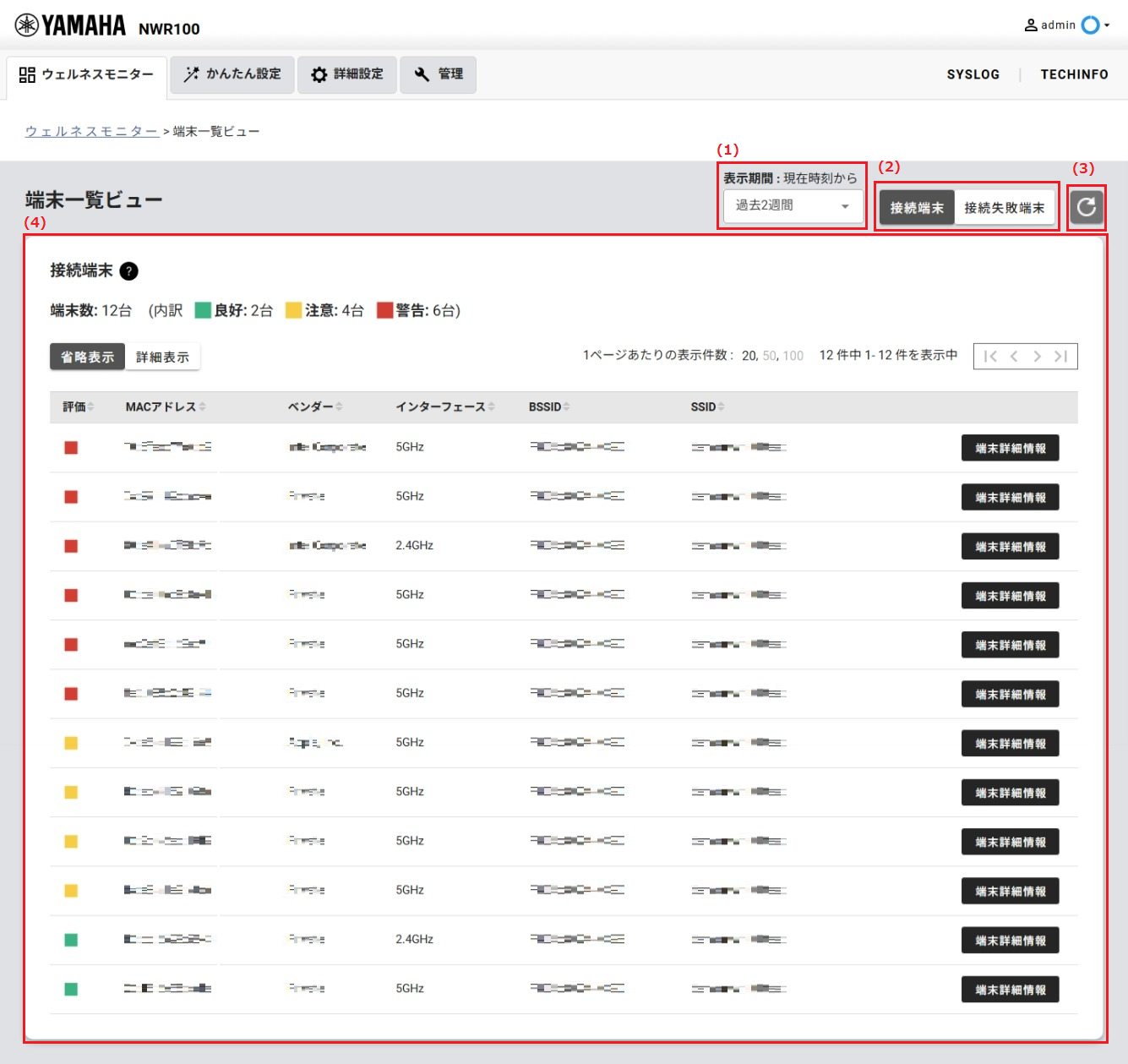This screenshot has height=1064, width=1128.
Task: Jump to the first page arrow
Action: point(990,357)
